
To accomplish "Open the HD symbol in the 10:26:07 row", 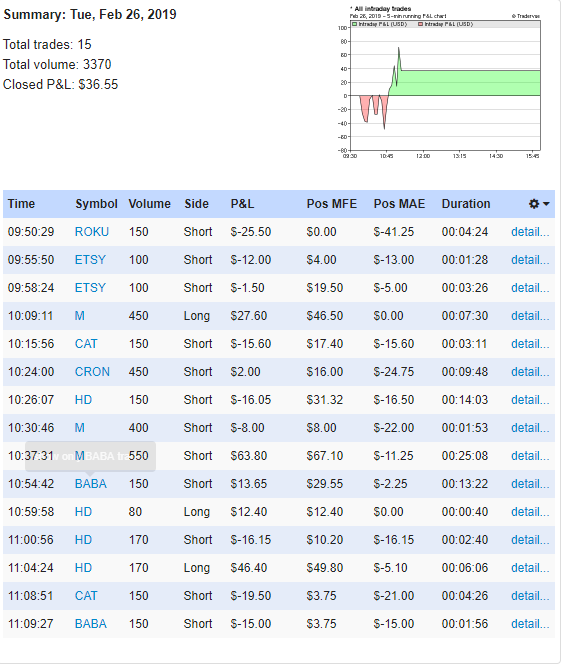I will pos(83,400).
